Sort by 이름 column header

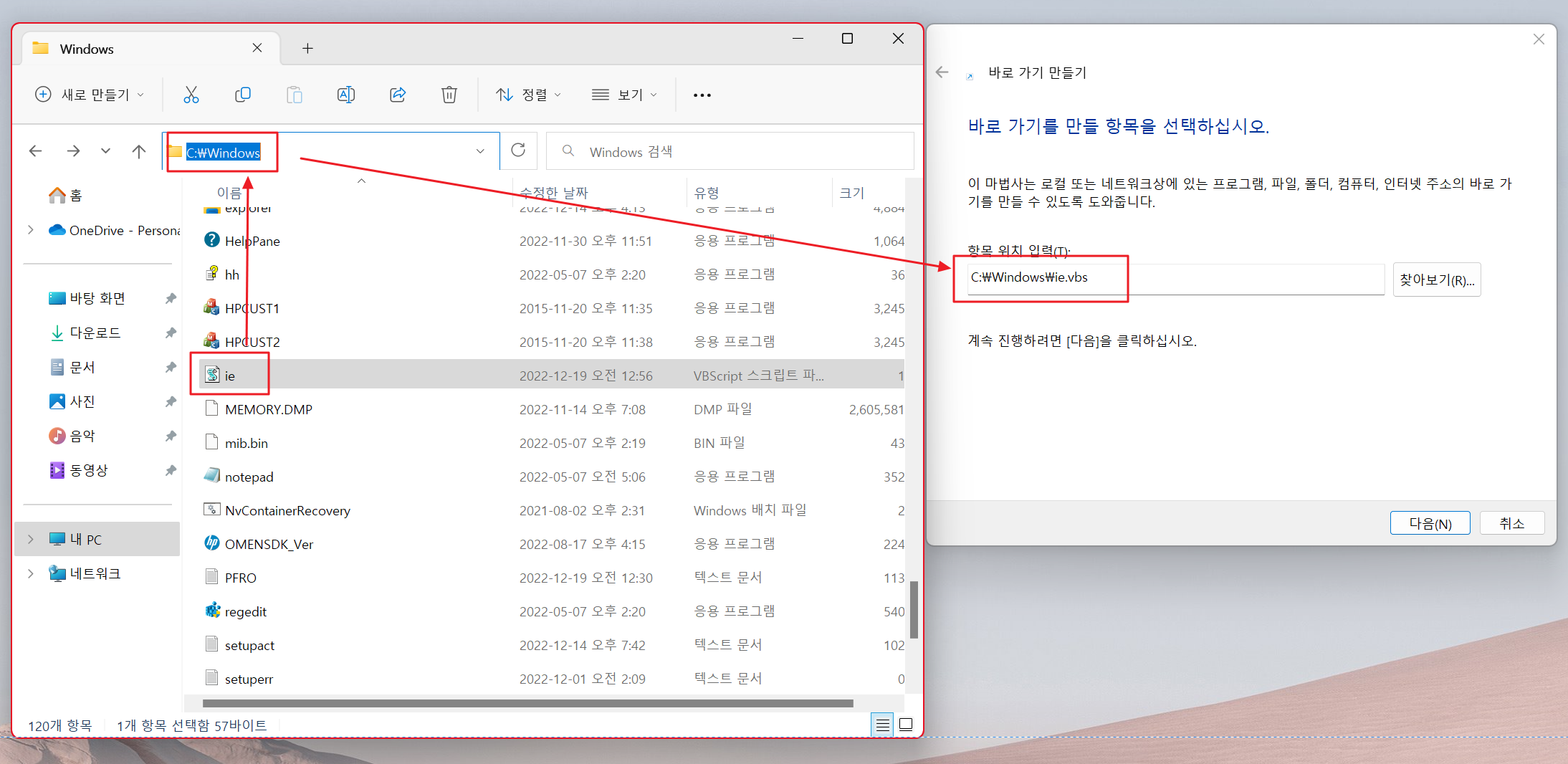tap(229, 193)
